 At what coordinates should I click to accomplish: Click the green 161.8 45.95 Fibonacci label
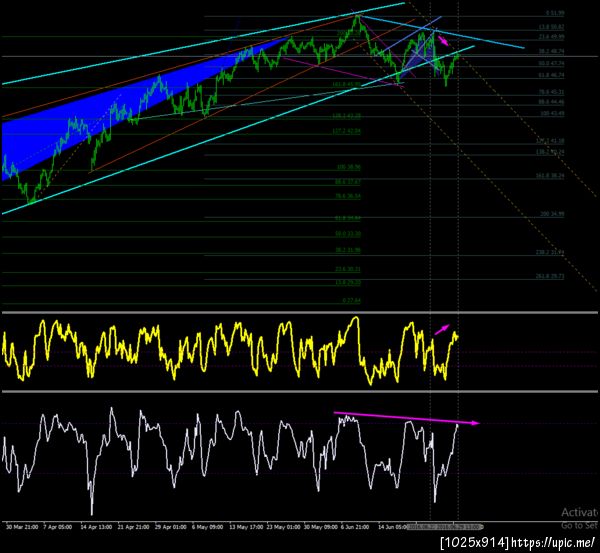tap(347, 84)
